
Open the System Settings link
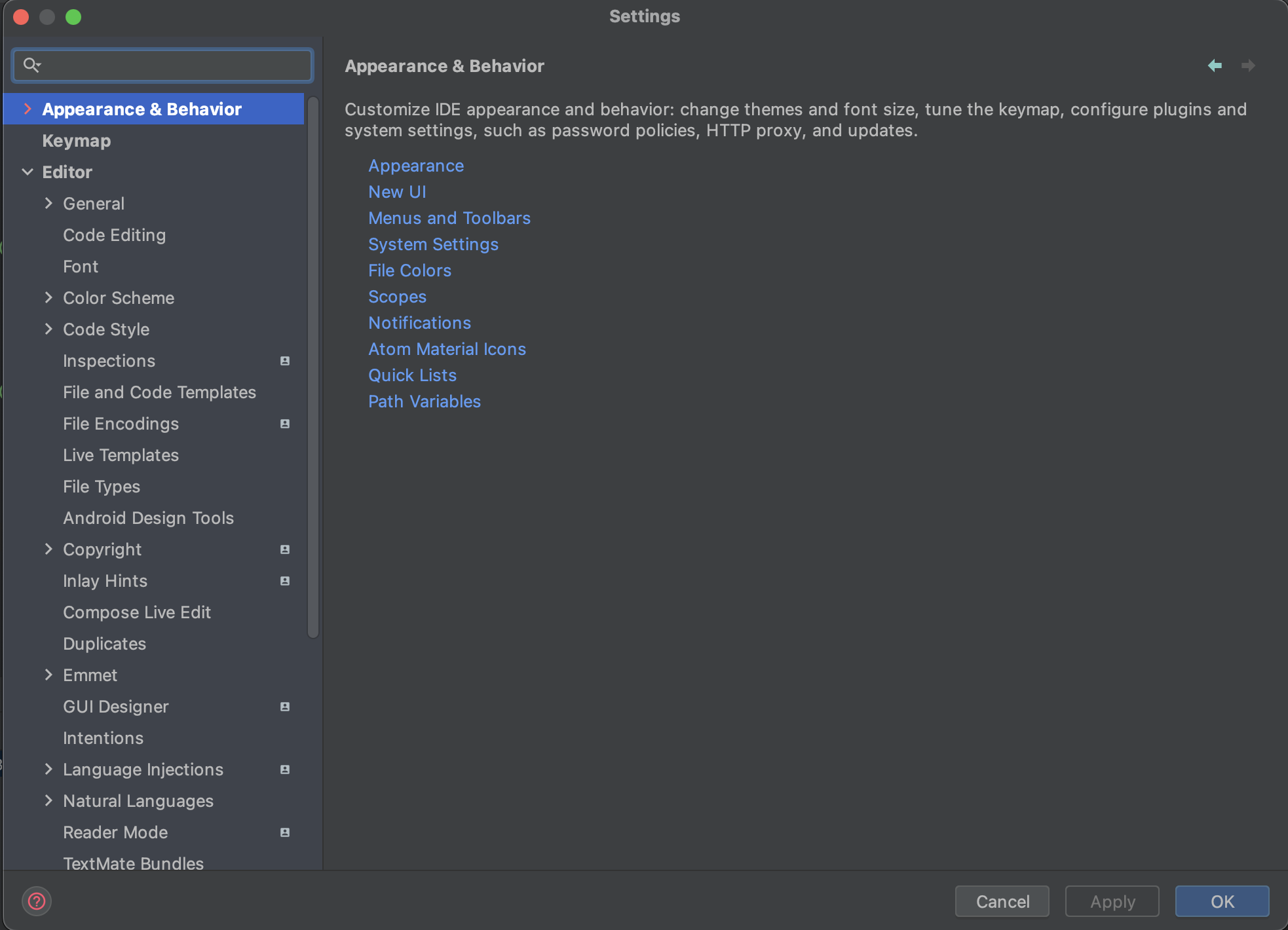433,244
